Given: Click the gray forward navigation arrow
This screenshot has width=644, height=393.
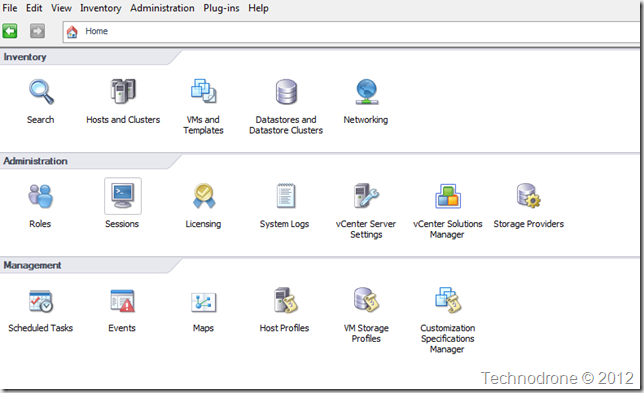Looking at the screenshot, I should [x=37, y=31].
